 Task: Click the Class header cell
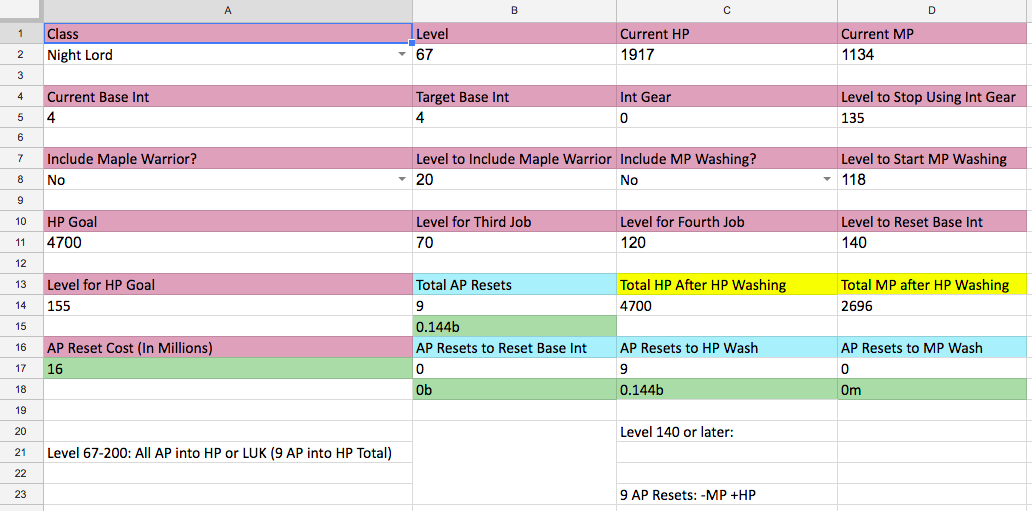click(228, 33)
